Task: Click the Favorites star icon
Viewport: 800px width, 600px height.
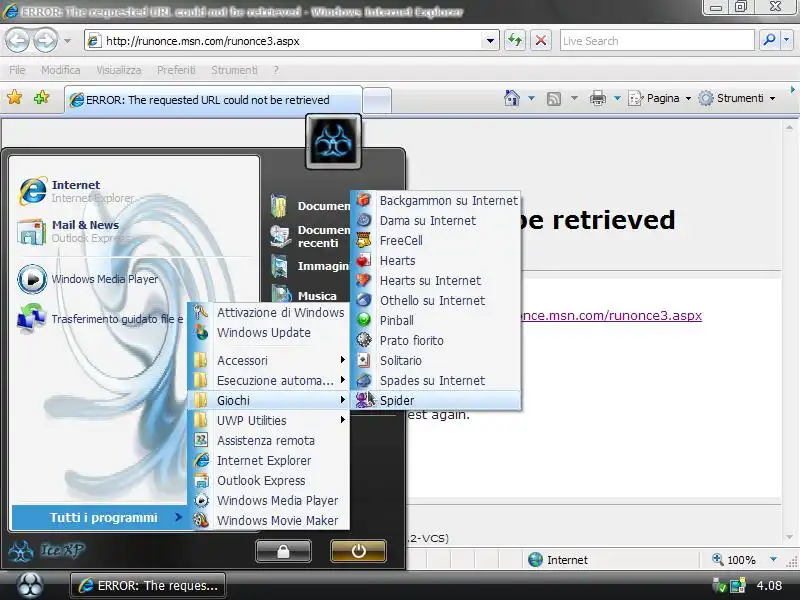Action: pyautogui.click(x=15, y=97)
